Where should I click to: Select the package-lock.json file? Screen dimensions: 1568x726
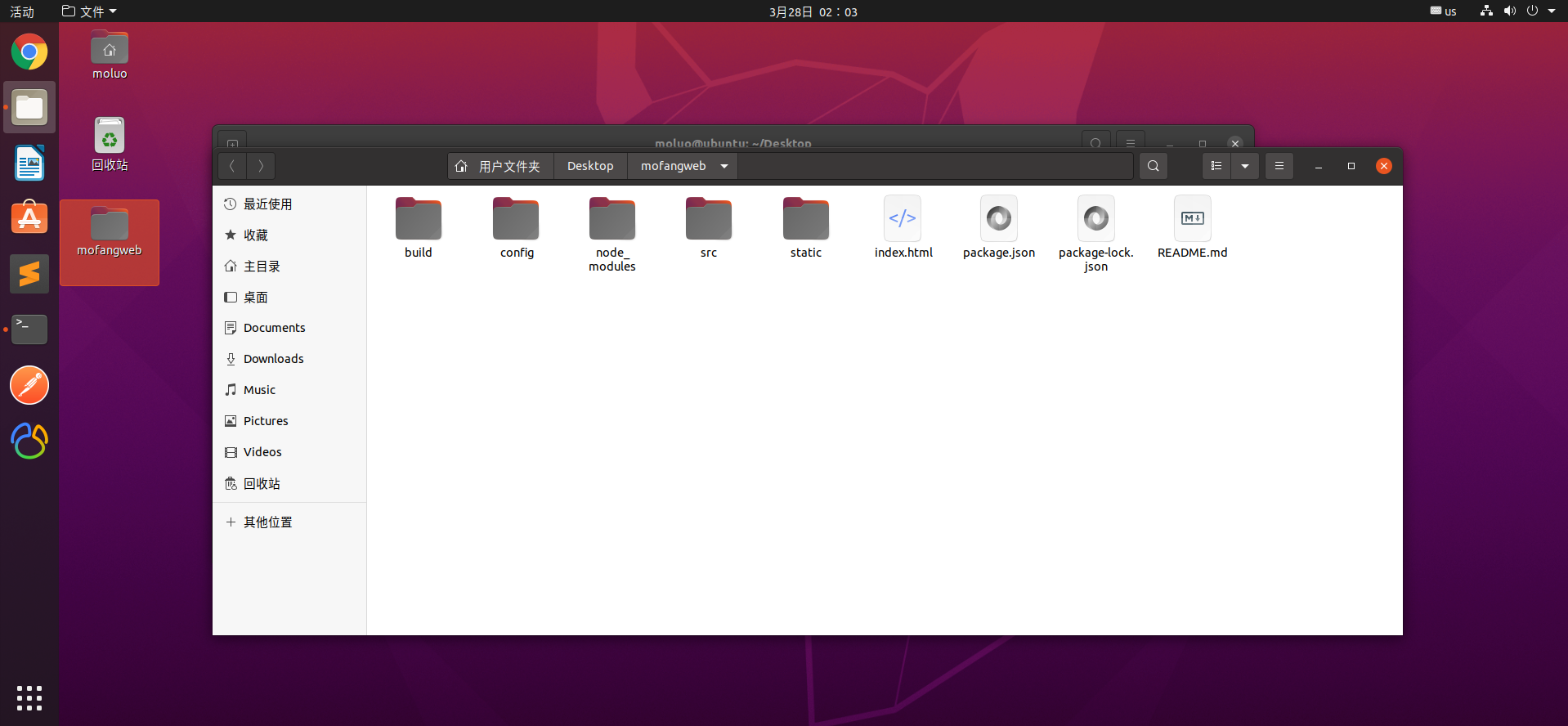pos(1096,235)
